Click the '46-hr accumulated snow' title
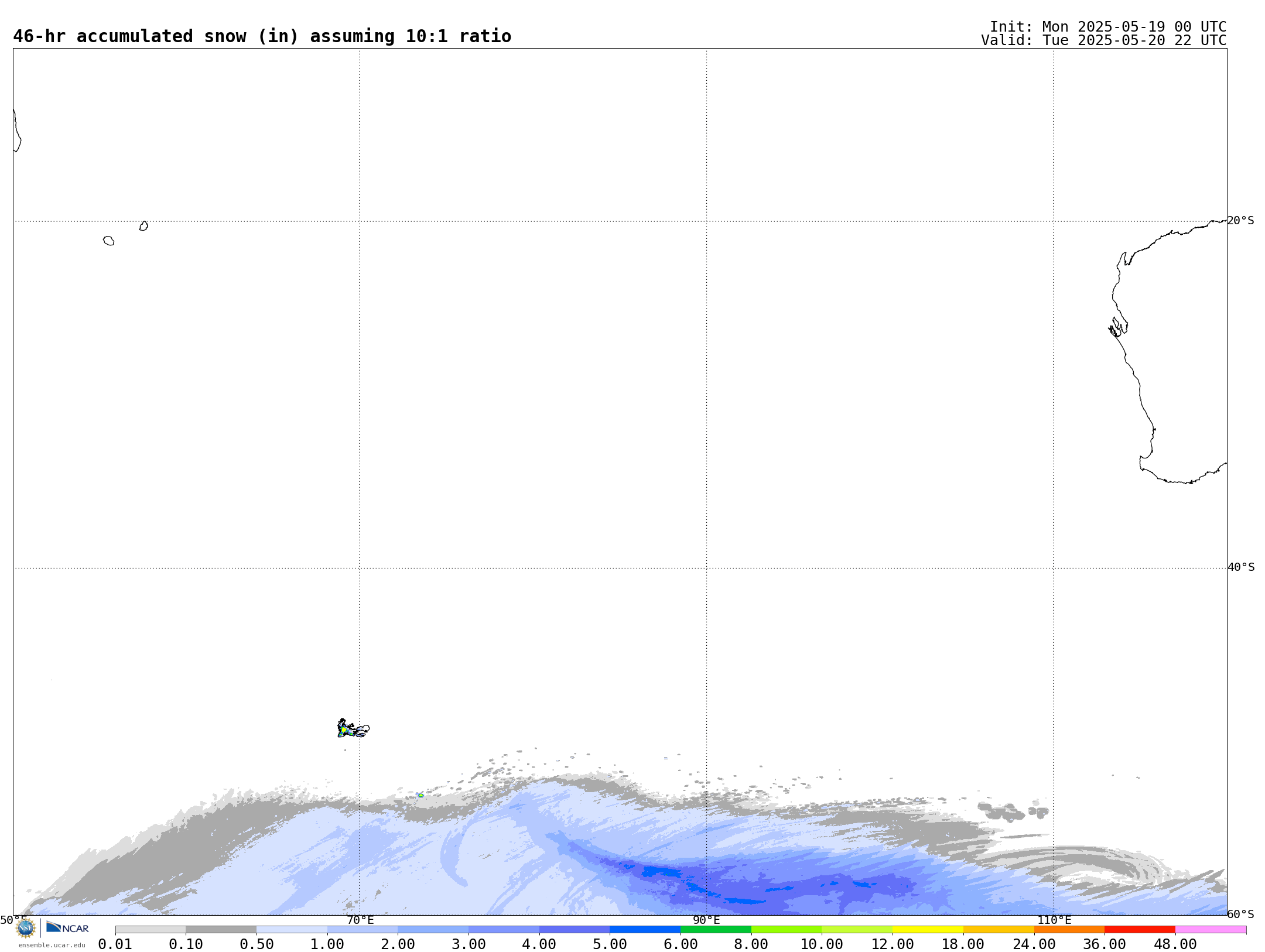Screen dimensions: 1265x952 point(262,36)
